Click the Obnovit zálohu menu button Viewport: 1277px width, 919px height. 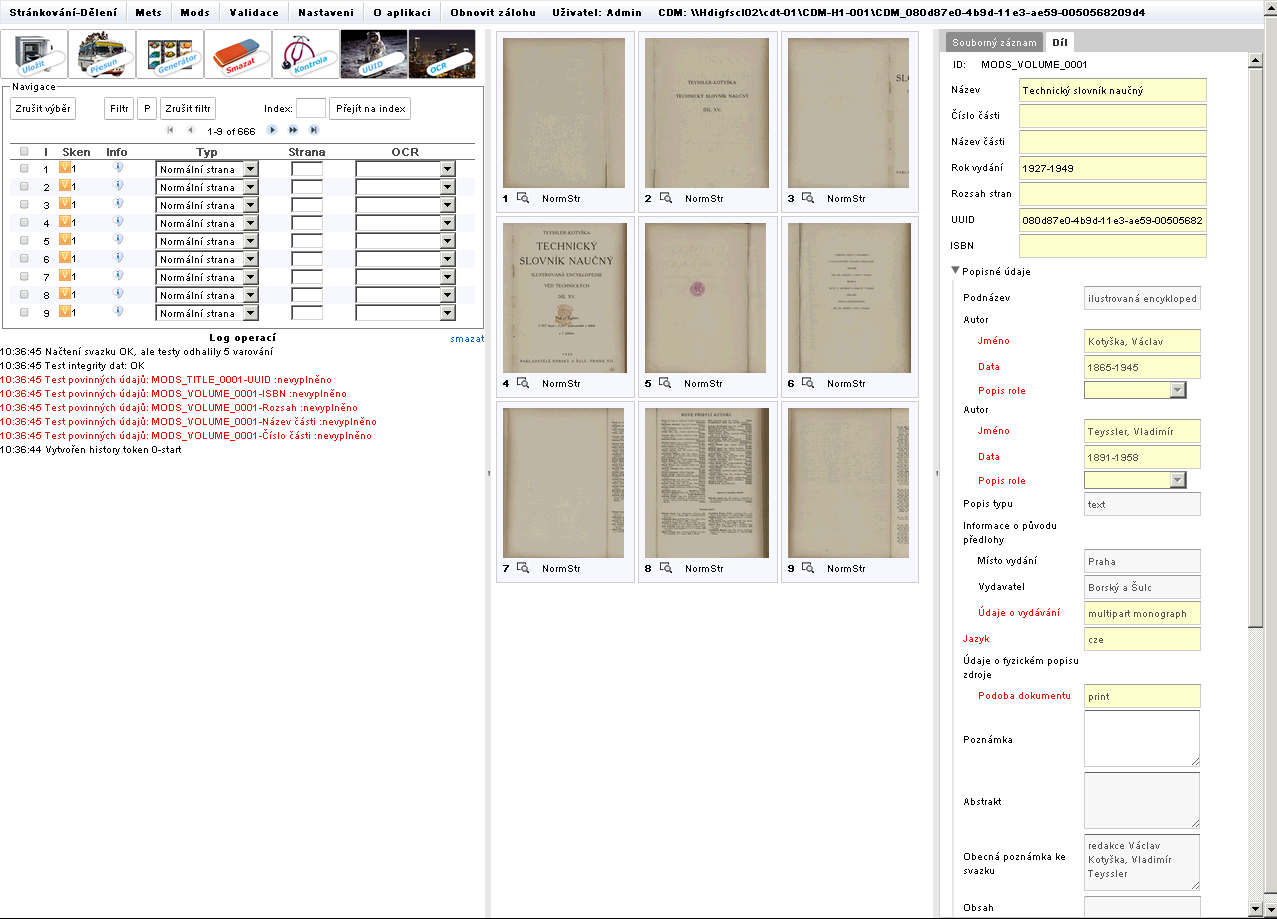(x=492, y=13)
